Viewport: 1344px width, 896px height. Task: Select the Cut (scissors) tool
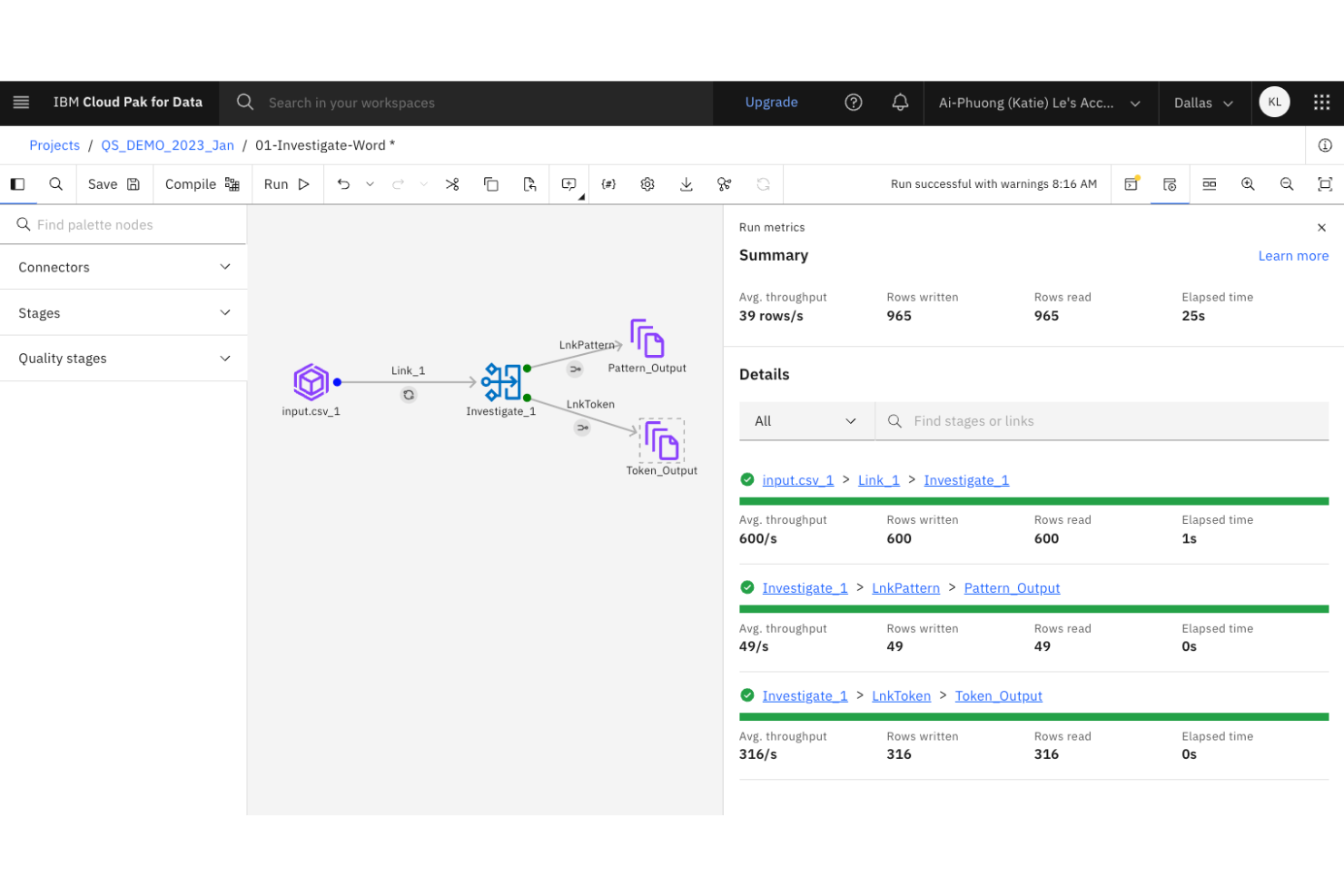[452, 183]
